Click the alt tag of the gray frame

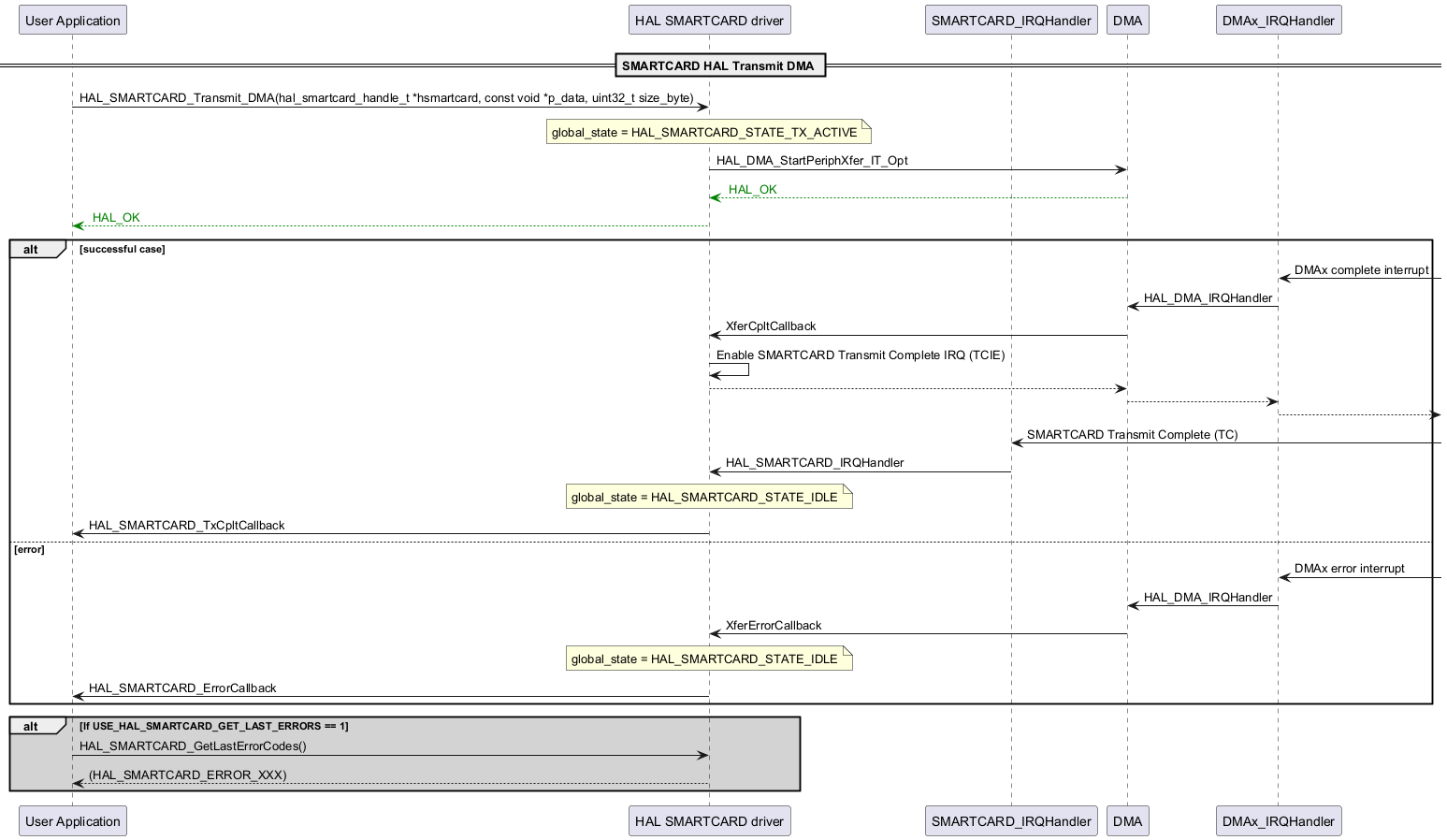pyautogui.click(x=31, y=727)
